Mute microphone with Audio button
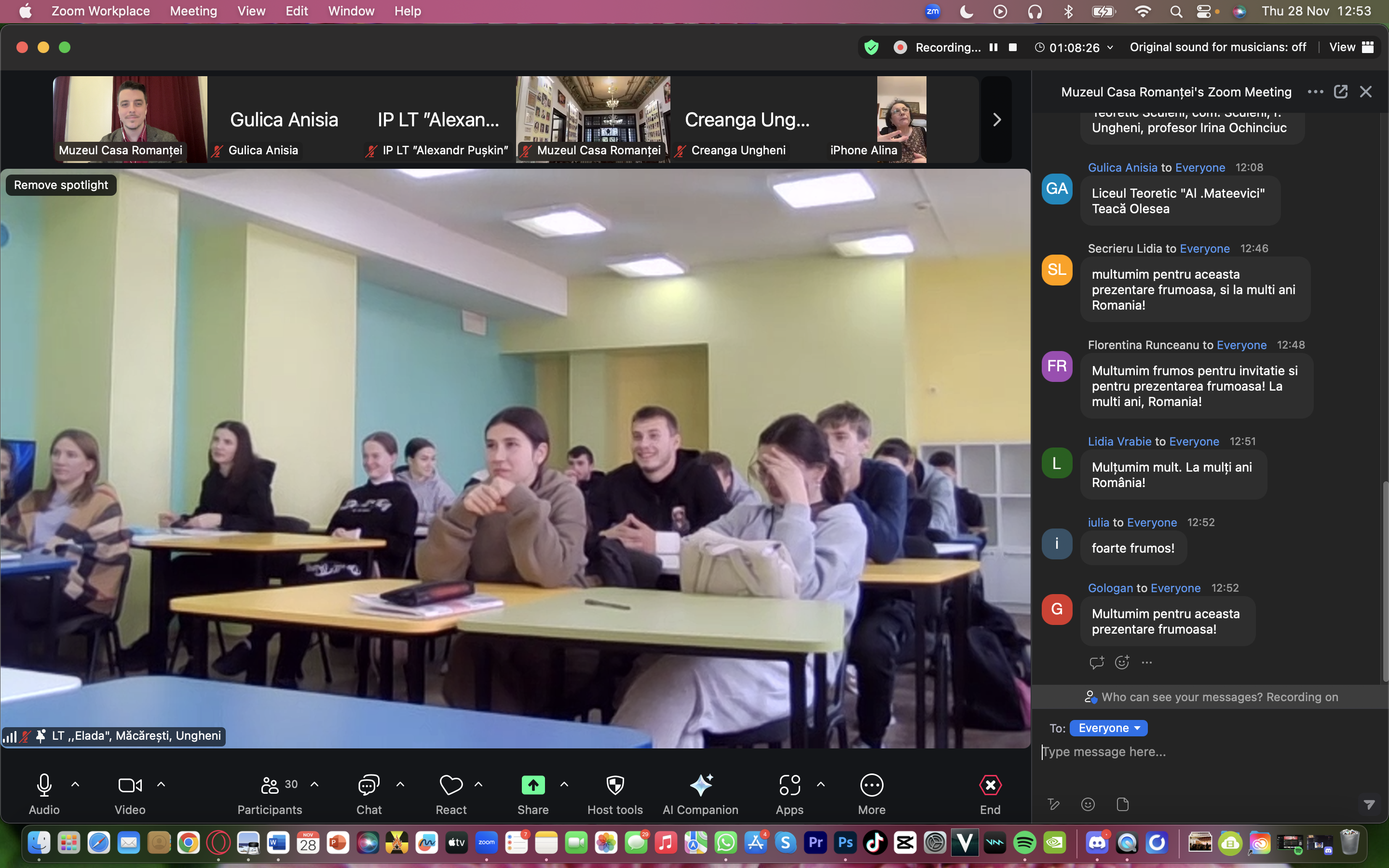 pyautogui.click(x=44, y=785)
